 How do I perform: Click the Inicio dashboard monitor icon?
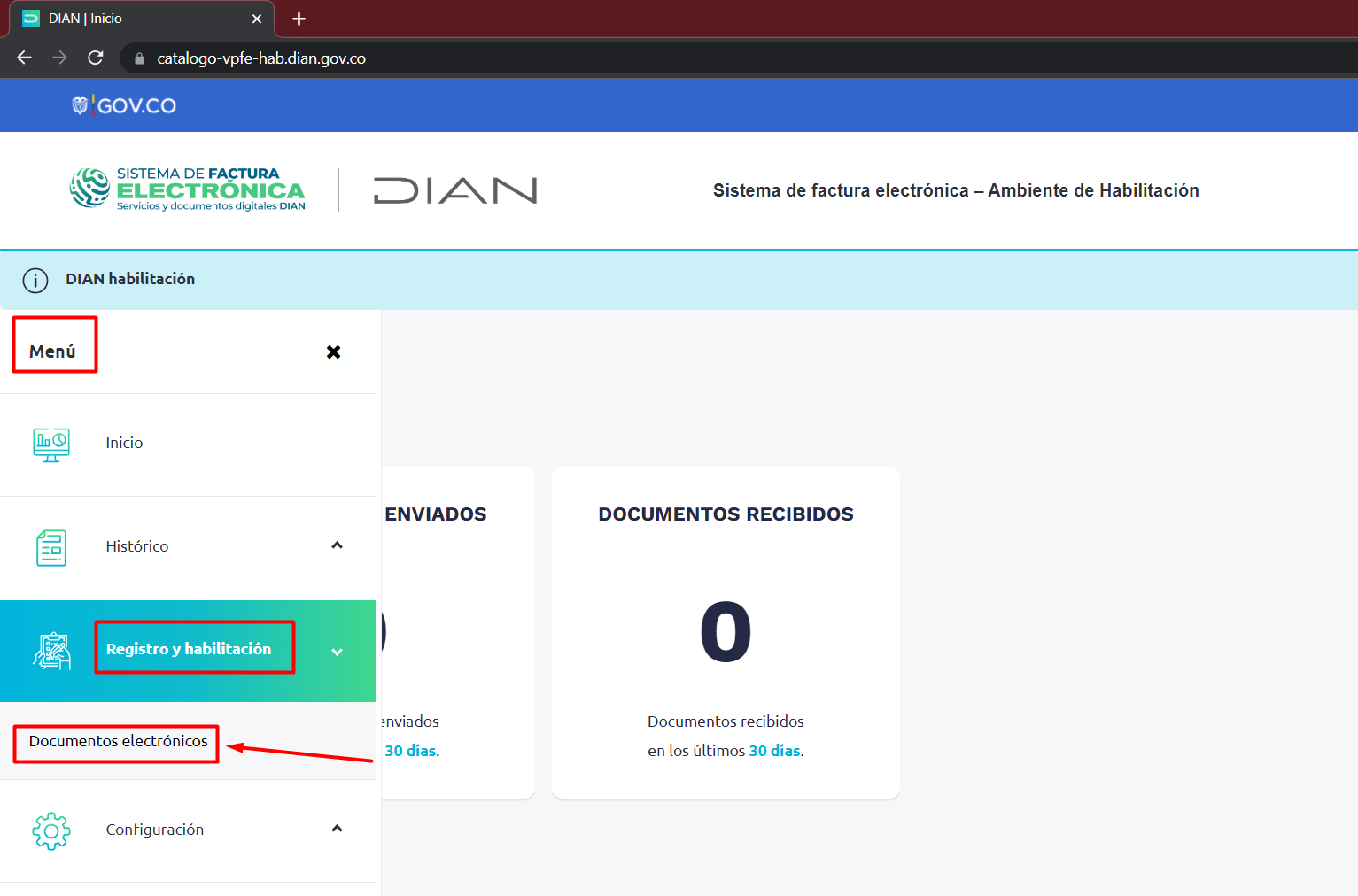pos(51,444)
